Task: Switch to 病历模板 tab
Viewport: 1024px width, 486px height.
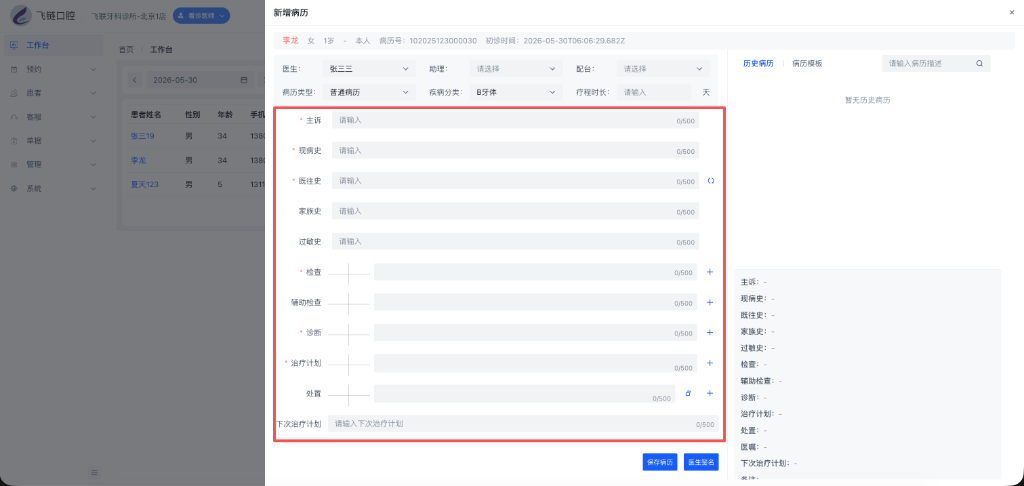Action: coord(807,63)
